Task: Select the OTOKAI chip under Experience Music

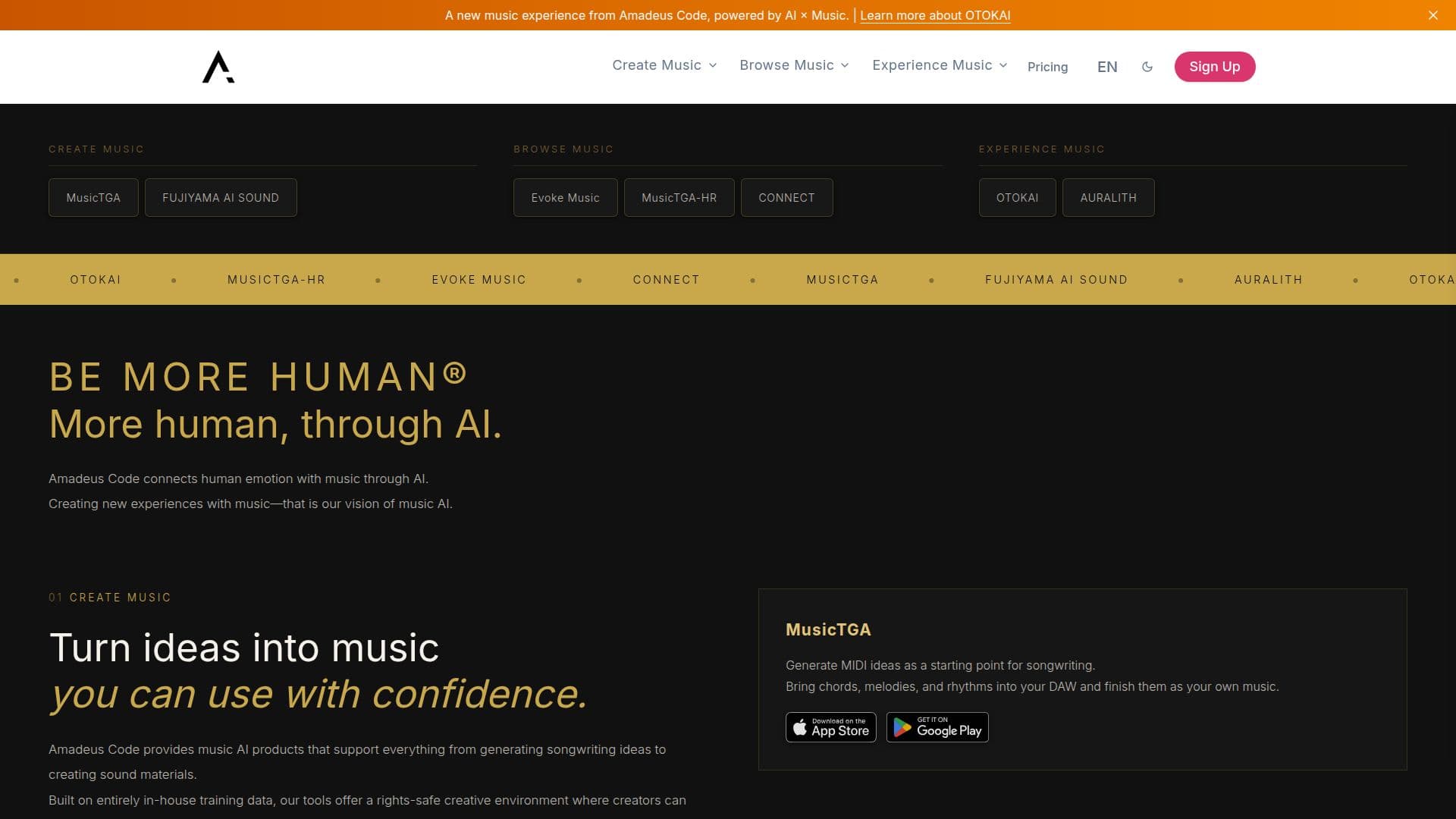Action: [1017, 197]
